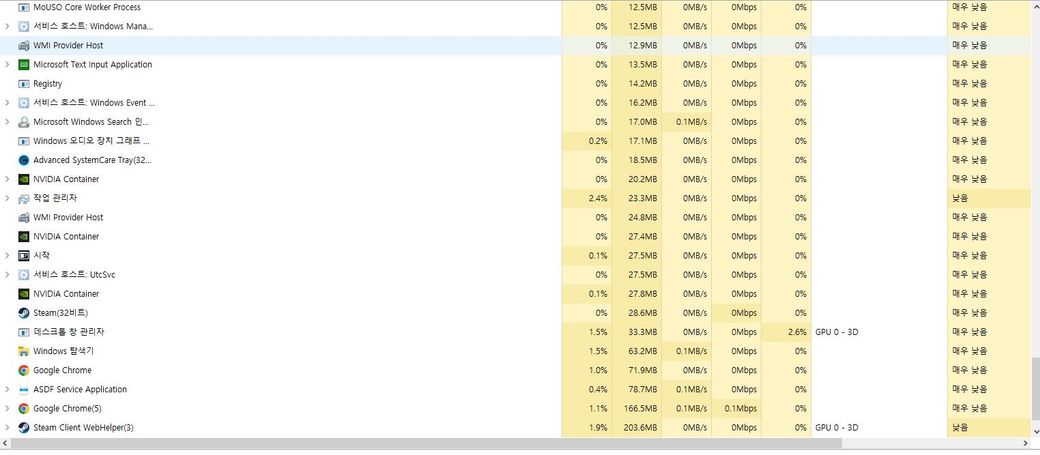The width and height of the screenshot is (1040, 455).
Task: Click the Steam Client WebHelper(3) icon
Action: coord(24,428)
